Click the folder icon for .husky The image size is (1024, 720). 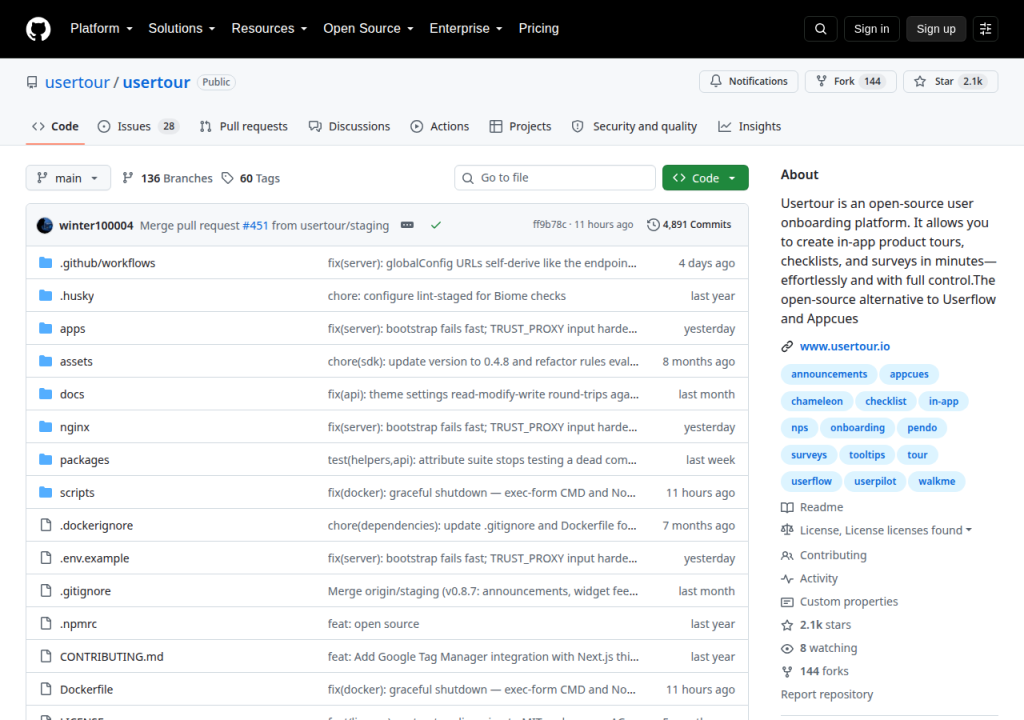point(45,295)
